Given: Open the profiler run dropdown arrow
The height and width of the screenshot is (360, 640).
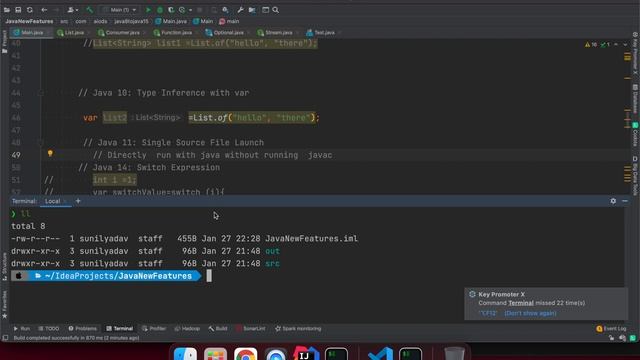Looking at the screenshot, I should point(190,10).
